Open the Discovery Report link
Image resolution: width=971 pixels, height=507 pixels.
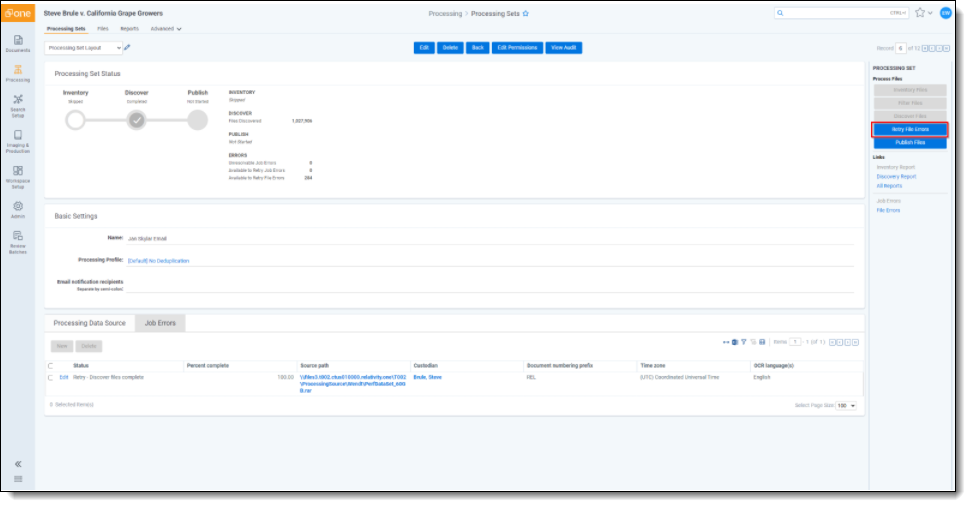[x=896, y=176]
